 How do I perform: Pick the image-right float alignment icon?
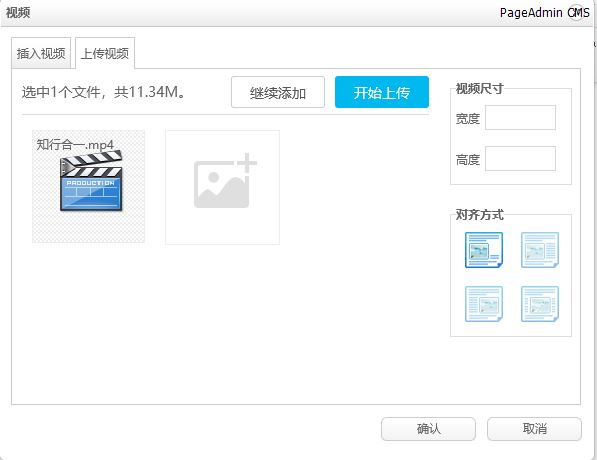pyautogui.click(x=484, y=304)
